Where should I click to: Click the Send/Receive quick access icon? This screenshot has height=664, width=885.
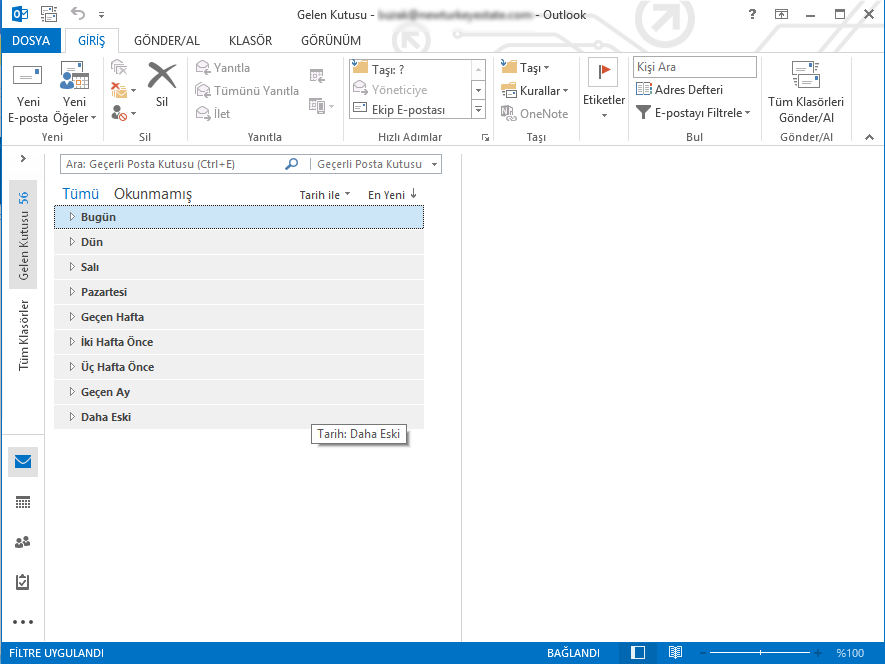(49, 14)
